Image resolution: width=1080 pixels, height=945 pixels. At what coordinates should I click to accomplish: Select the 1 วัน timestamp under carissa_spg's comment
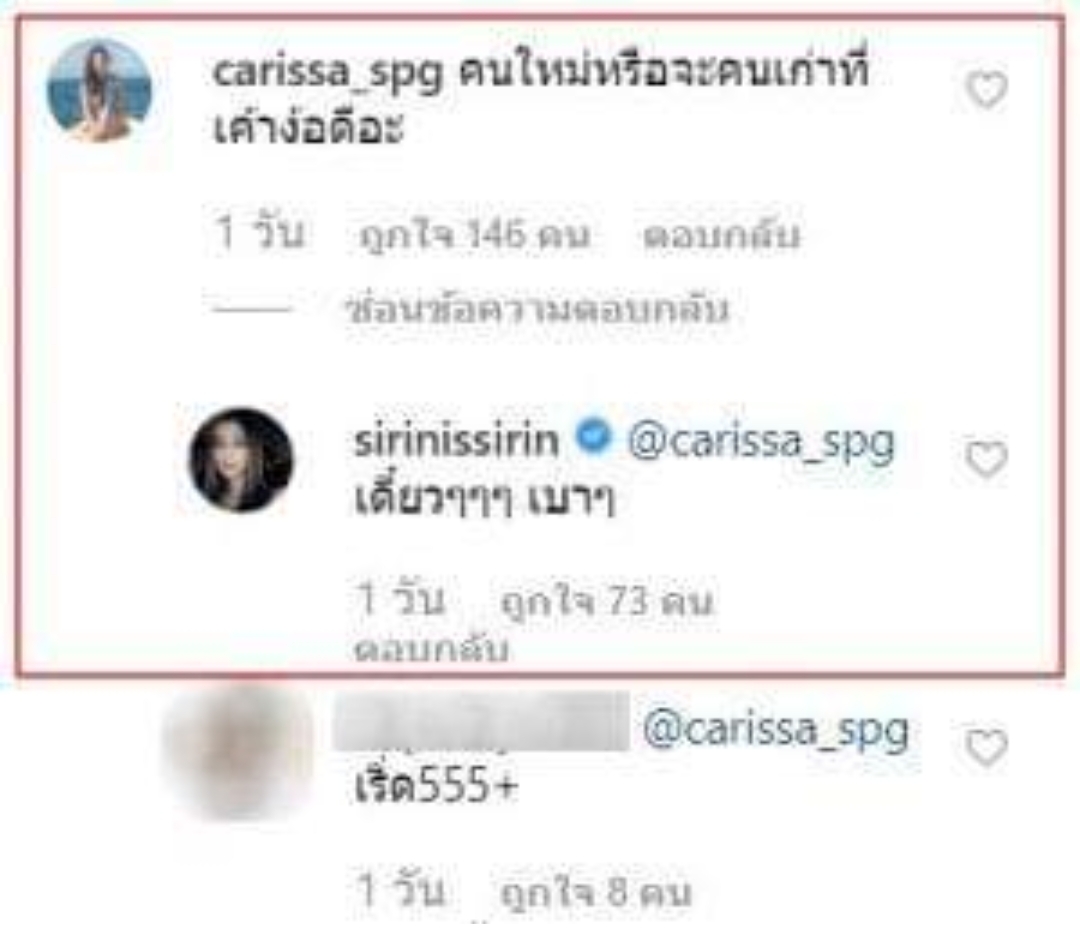click(x=259, y=233)
